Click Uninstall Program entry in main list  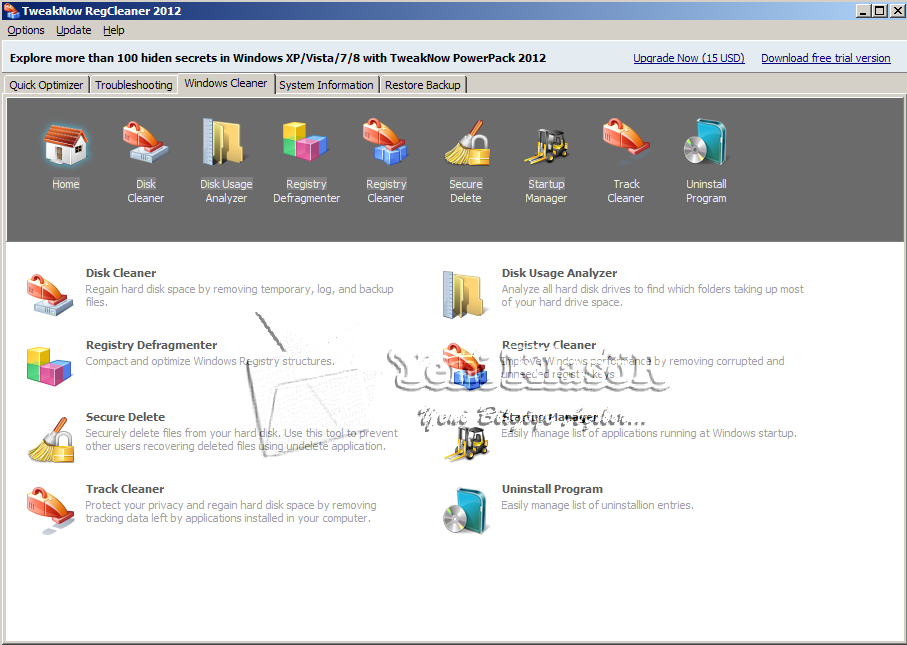point(552,489)
